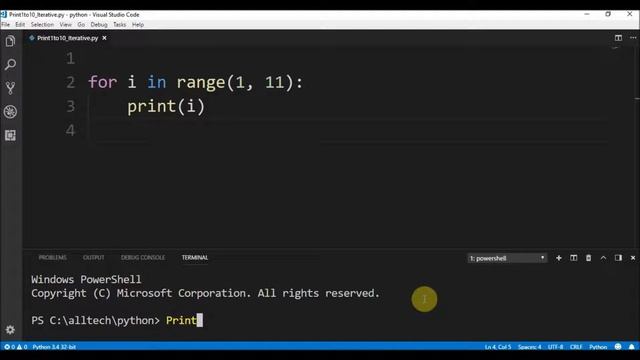The width and height of the screenshot is (640, 360).
Task: Click 'print(i)' on line 3
Action: pyautogui.click(x=166, y=107)
